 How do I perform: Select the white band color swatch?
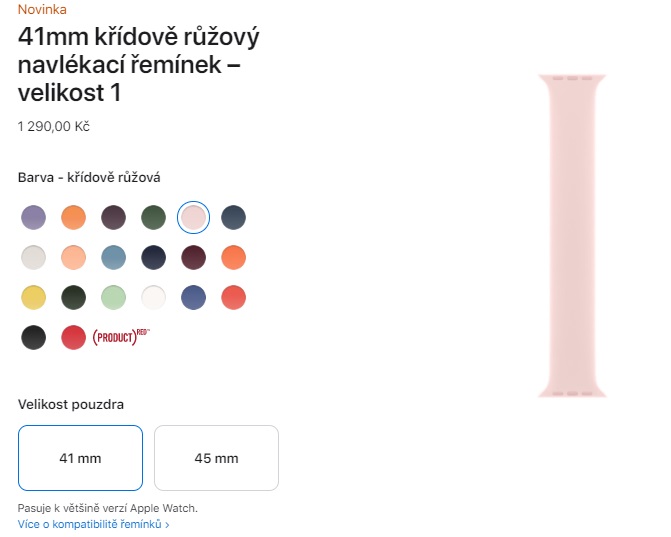pos(153,297)
